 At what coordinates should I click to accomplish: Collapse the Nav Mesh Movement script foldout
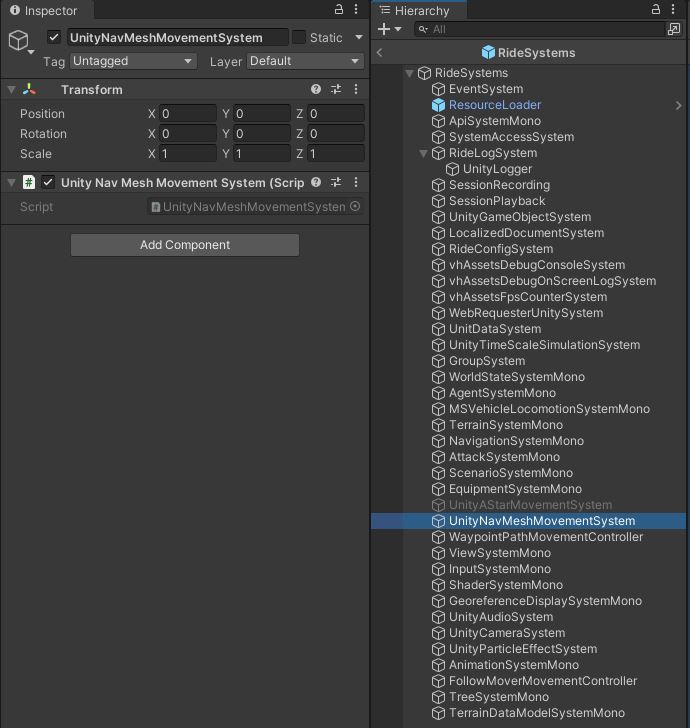[11, 182]
